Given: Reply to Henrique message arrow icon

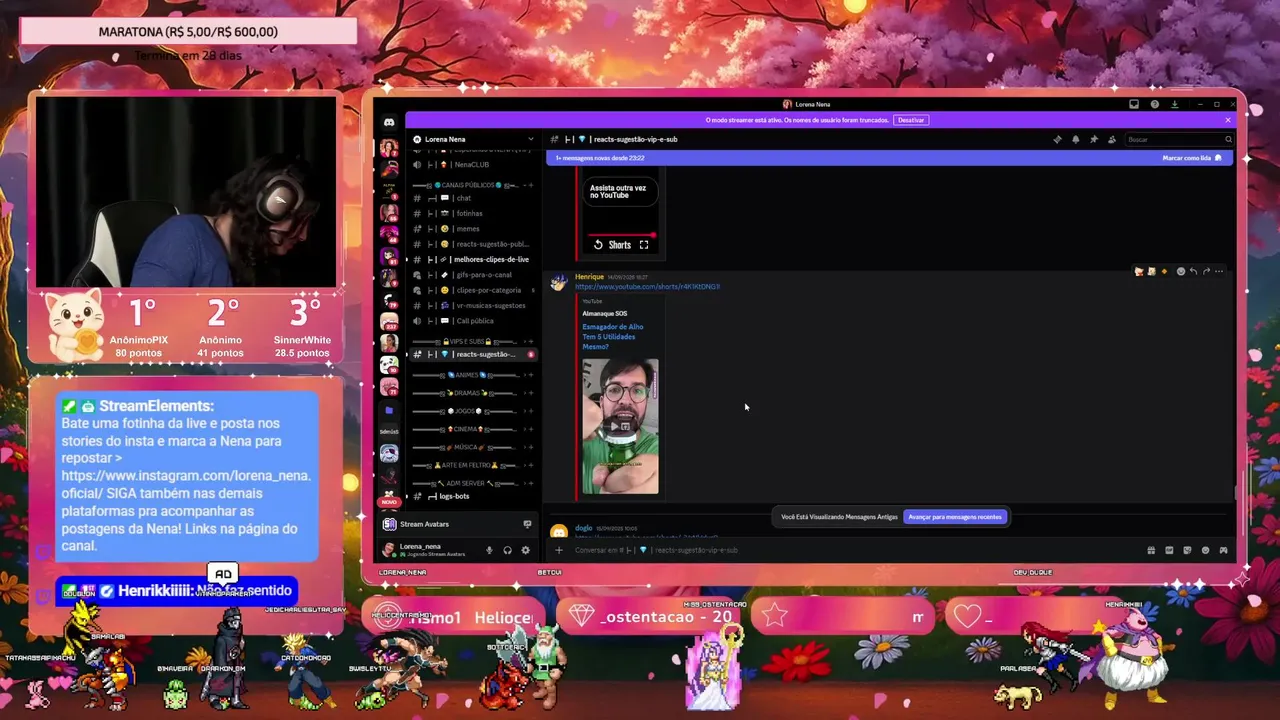Looking at the screenshot, I should tap(1193, 271).
